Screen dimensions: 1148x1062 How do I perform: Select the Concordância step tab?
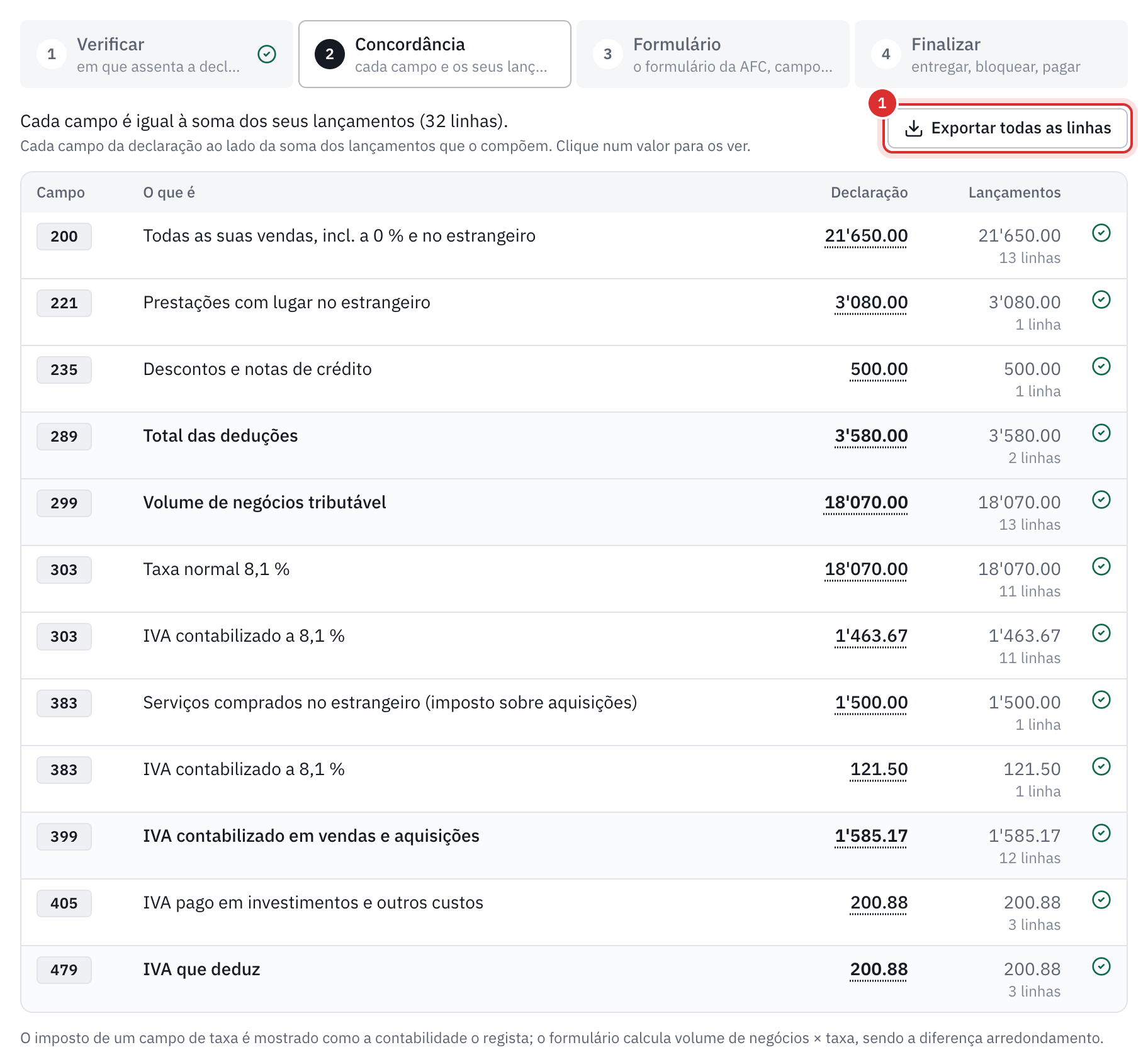point(435,54)
